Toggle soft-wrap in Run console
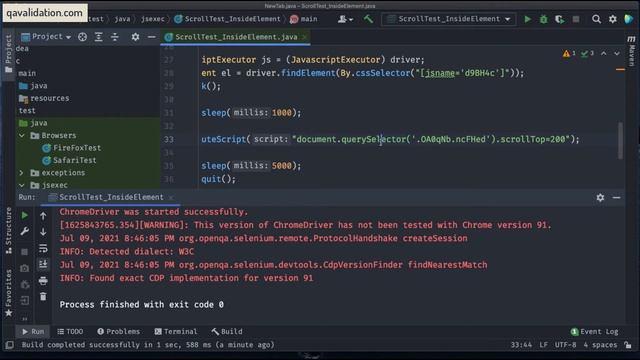 [x=43, y=248]
